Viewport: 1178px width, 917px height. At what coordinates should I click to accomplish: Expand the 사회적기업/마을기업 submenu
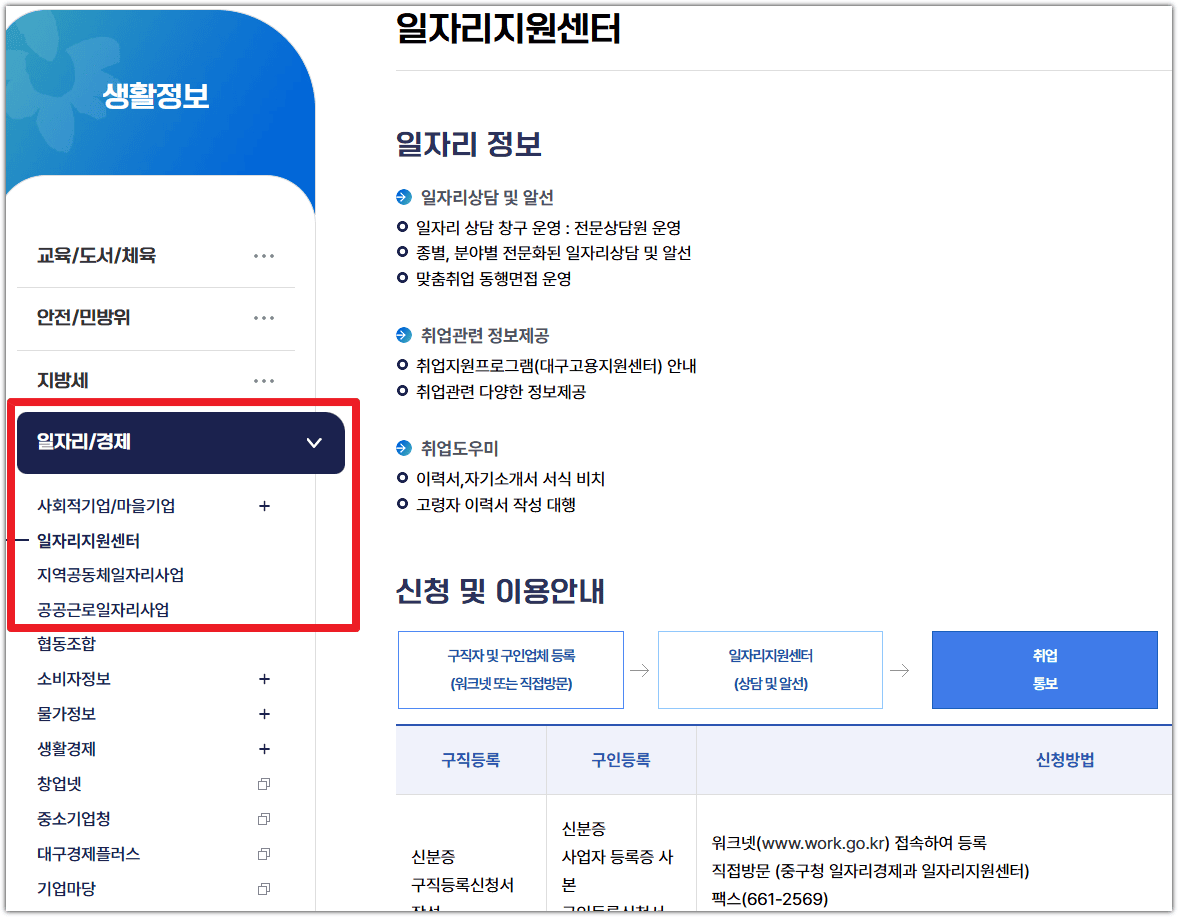coord(263,506)
